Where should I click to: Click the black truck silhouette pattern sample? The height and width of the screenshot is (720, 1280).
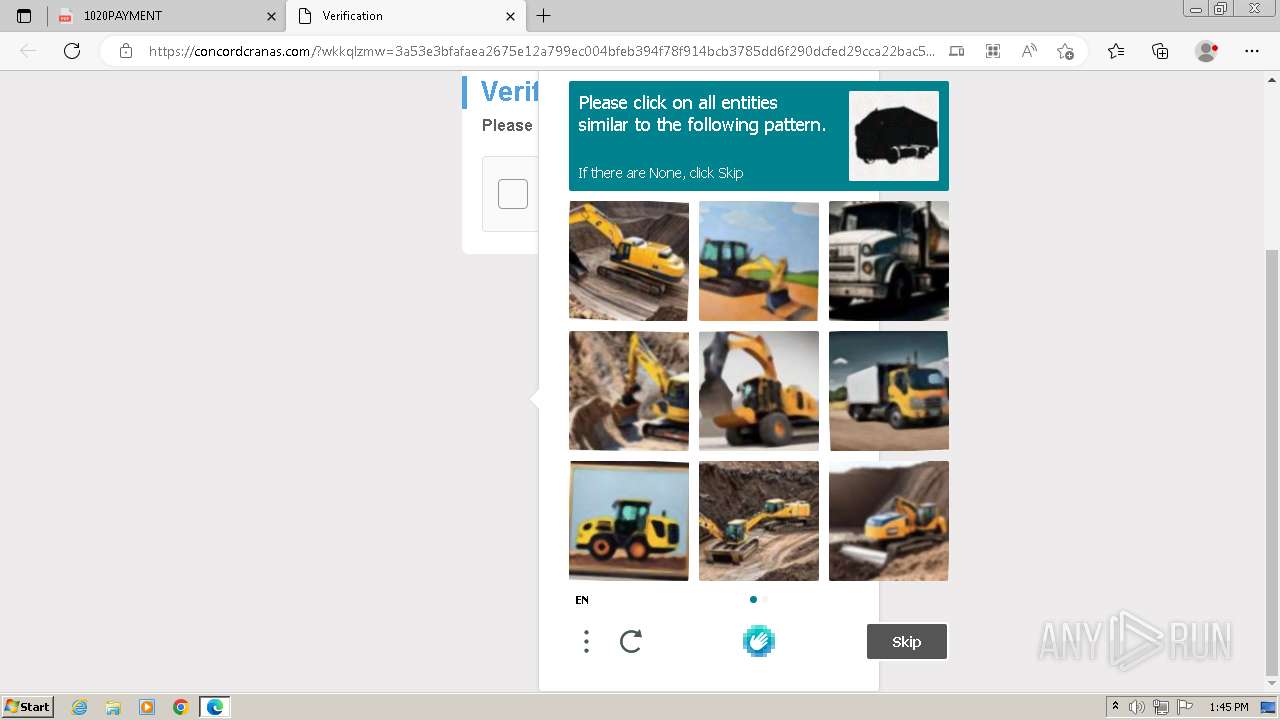pyautogui.click(x=894, y=136)
